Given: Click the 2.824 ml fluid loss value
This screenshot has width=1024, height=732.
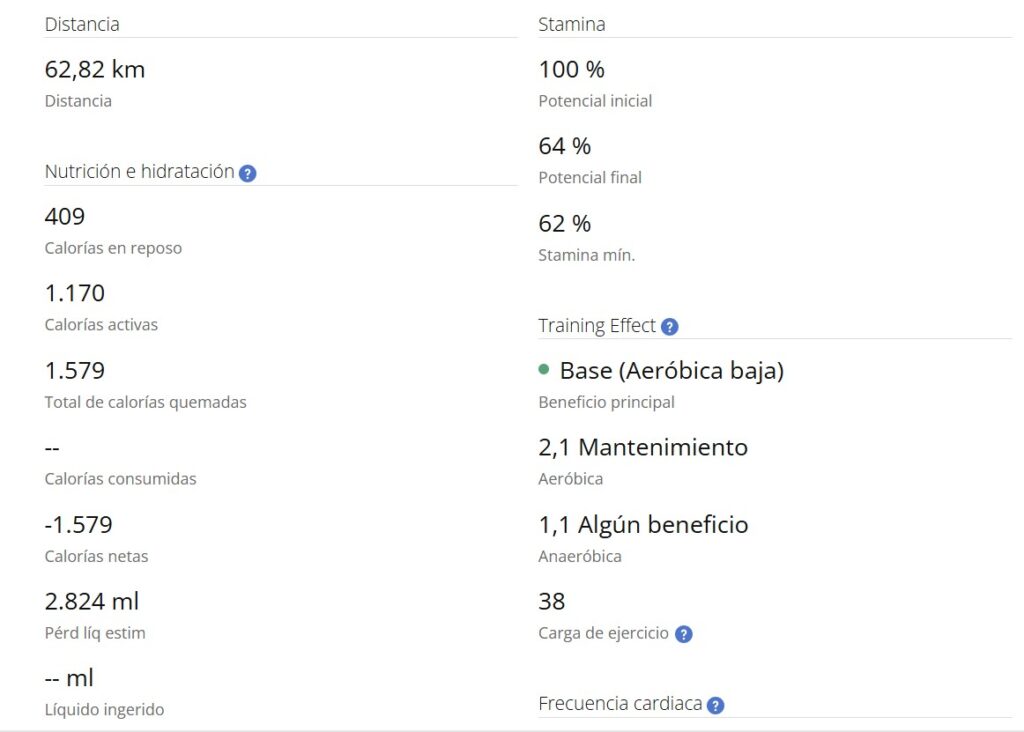Looking at the screenshot, I should pyautogui.click(x=92, y=601).
